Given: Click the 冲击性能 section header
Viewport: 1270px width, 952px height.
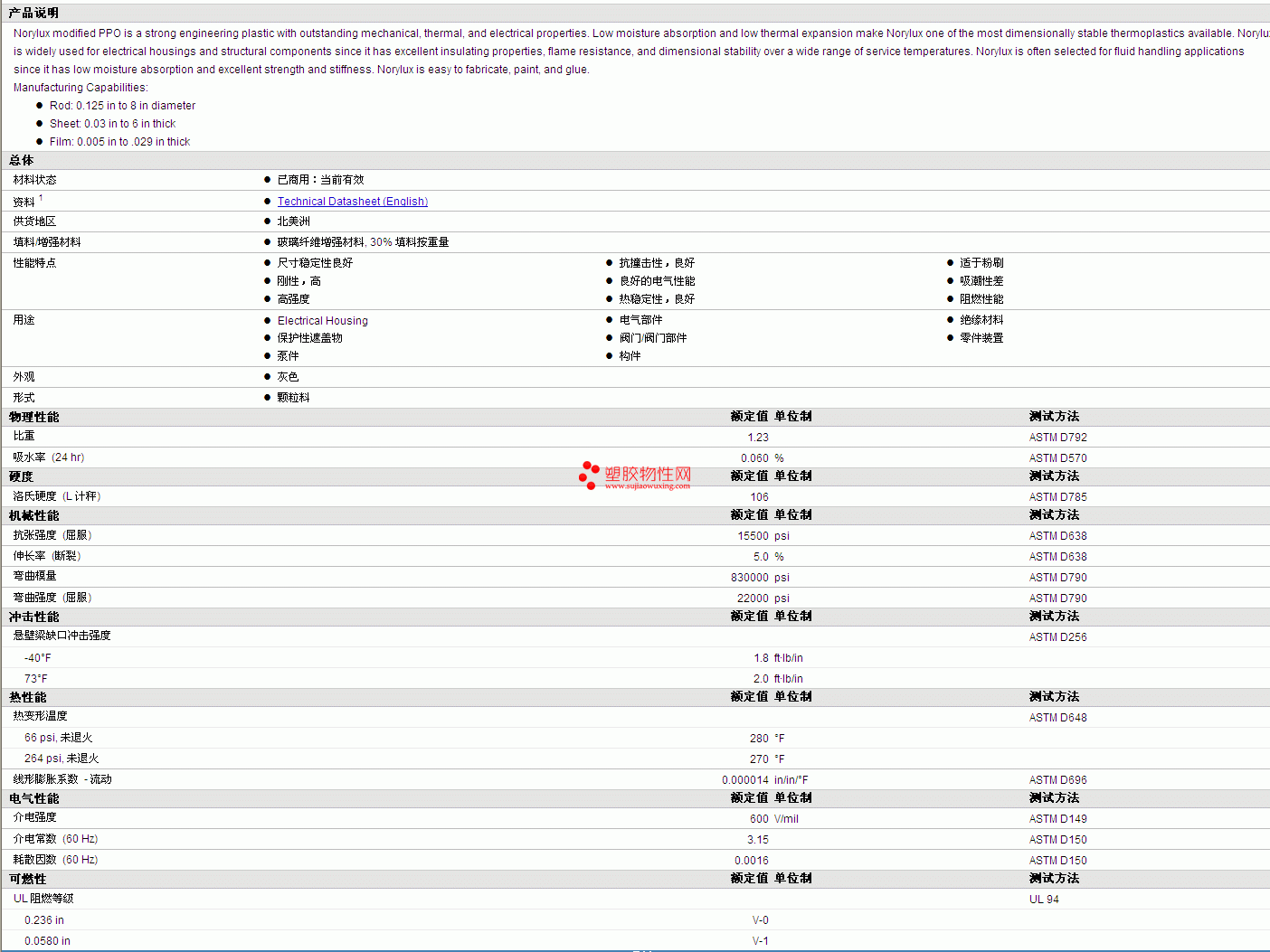Looking at the screenshot, I should [x=34, y=617].
